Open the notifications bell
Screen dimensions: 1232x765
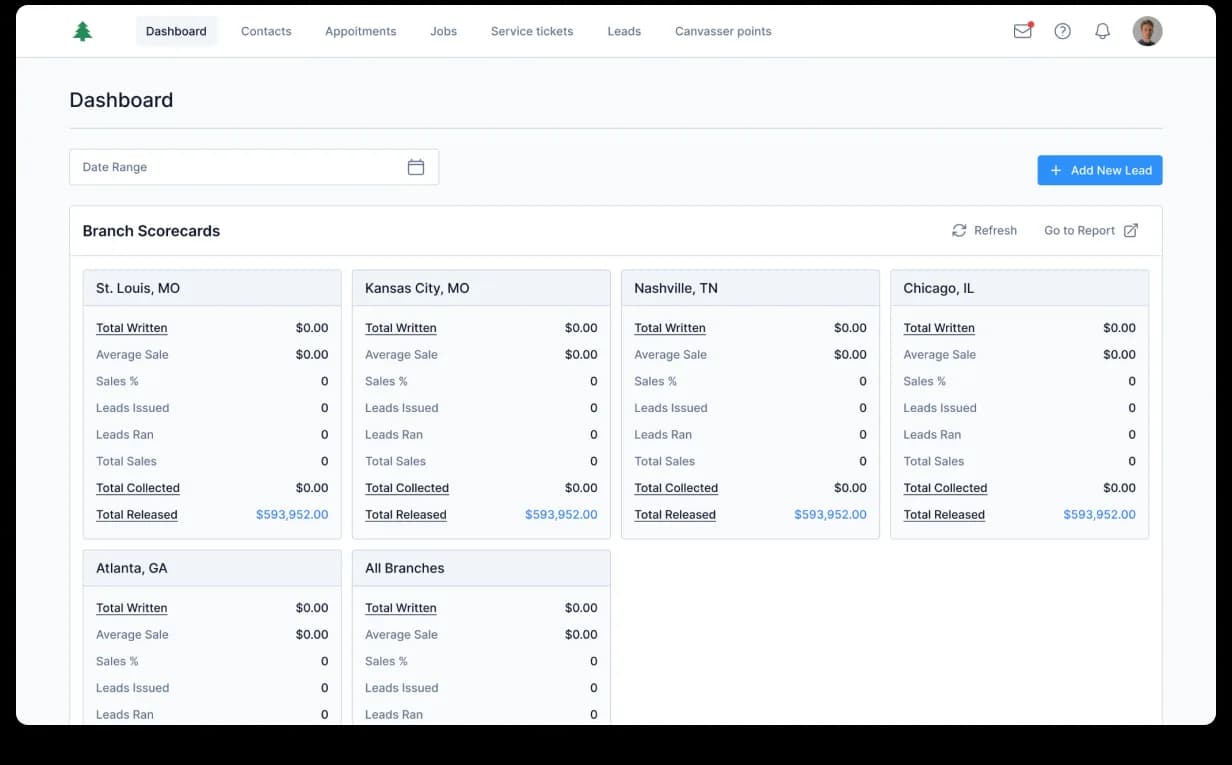pyautogui.click(x=1103, y=31)
